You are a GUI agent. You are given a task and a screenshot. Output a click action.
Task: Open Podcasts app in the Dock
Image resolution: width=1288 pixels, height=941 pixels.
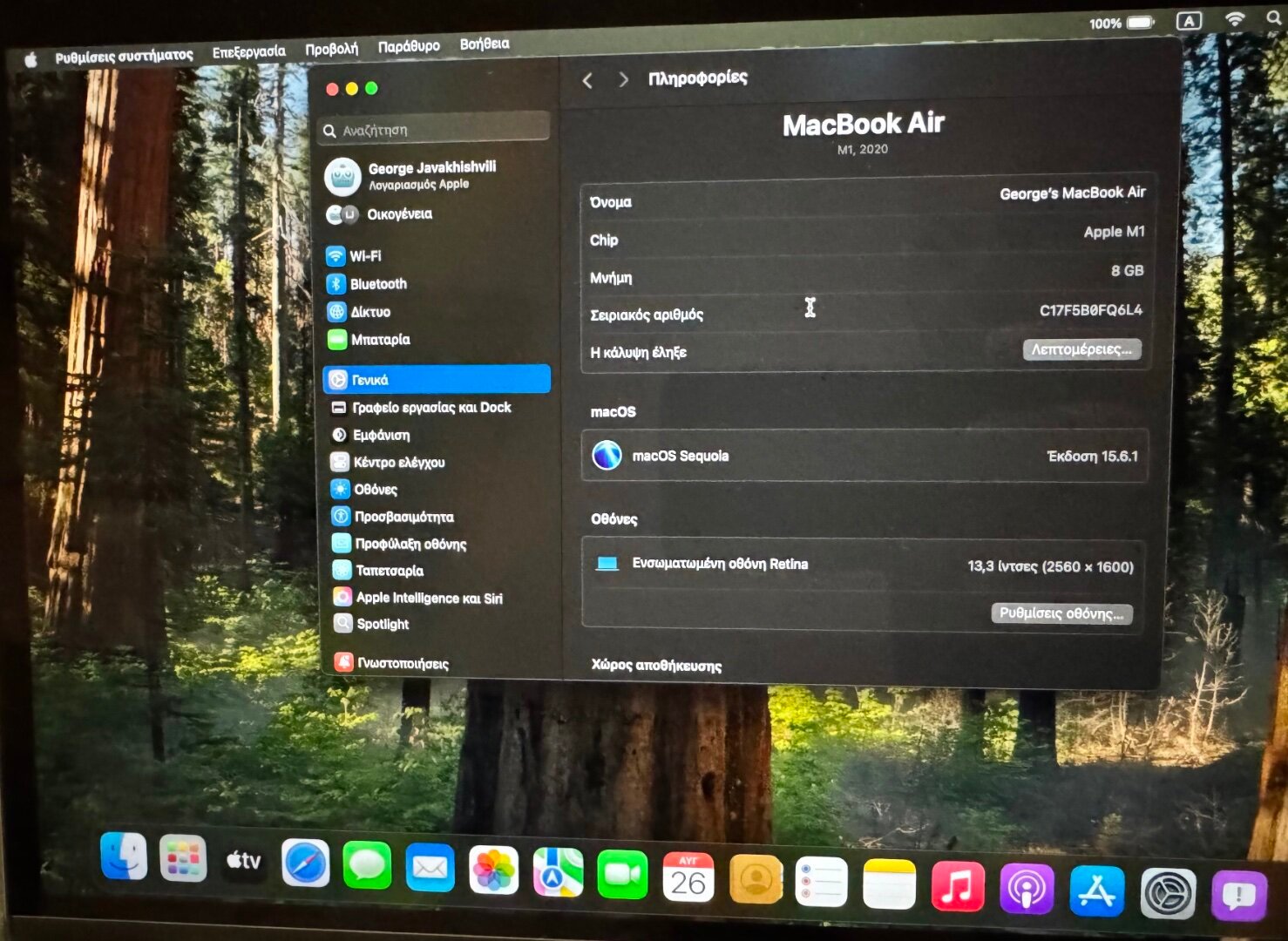pos(1027,890)
